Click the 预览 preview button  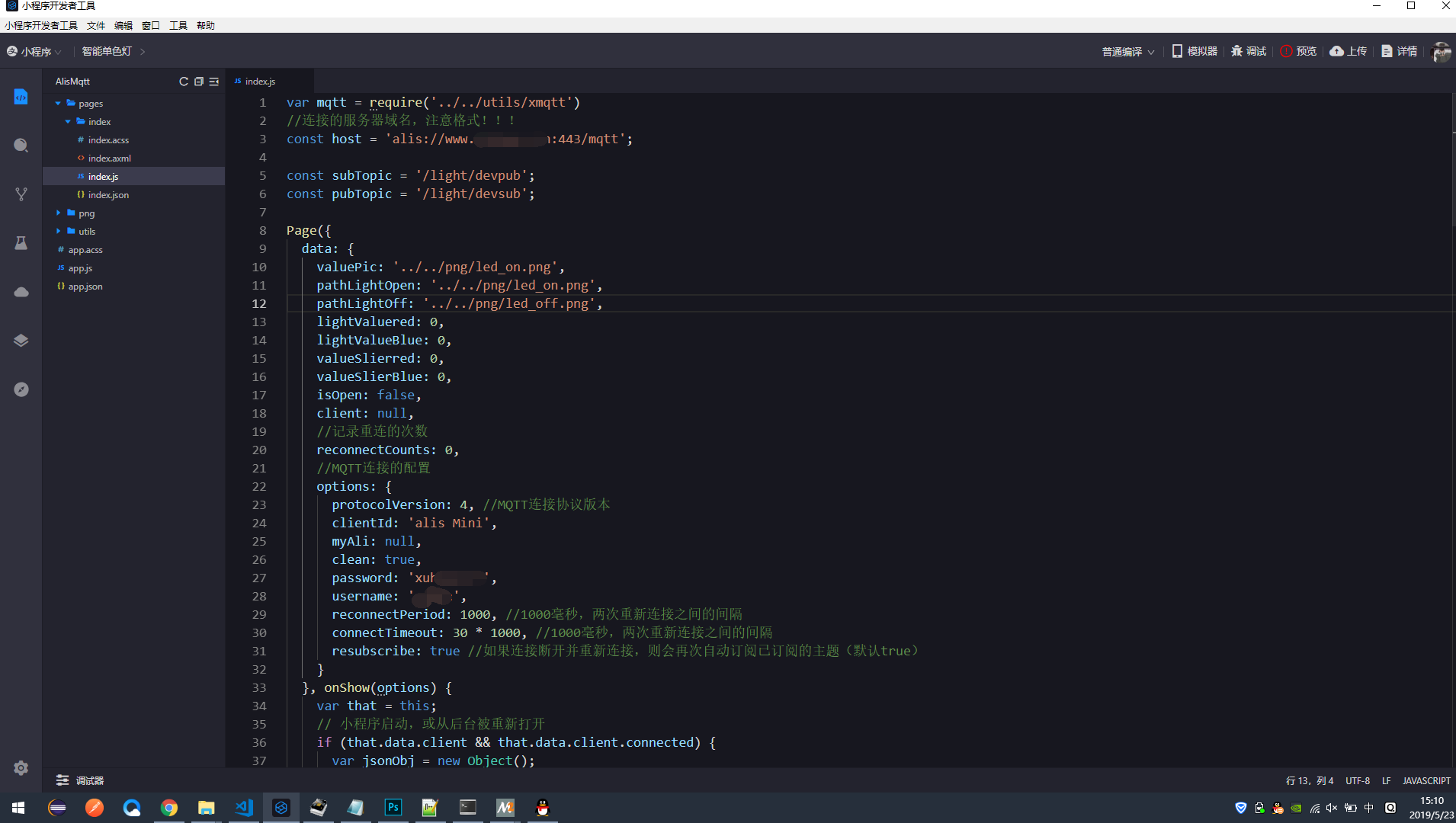pos(1298,51)
